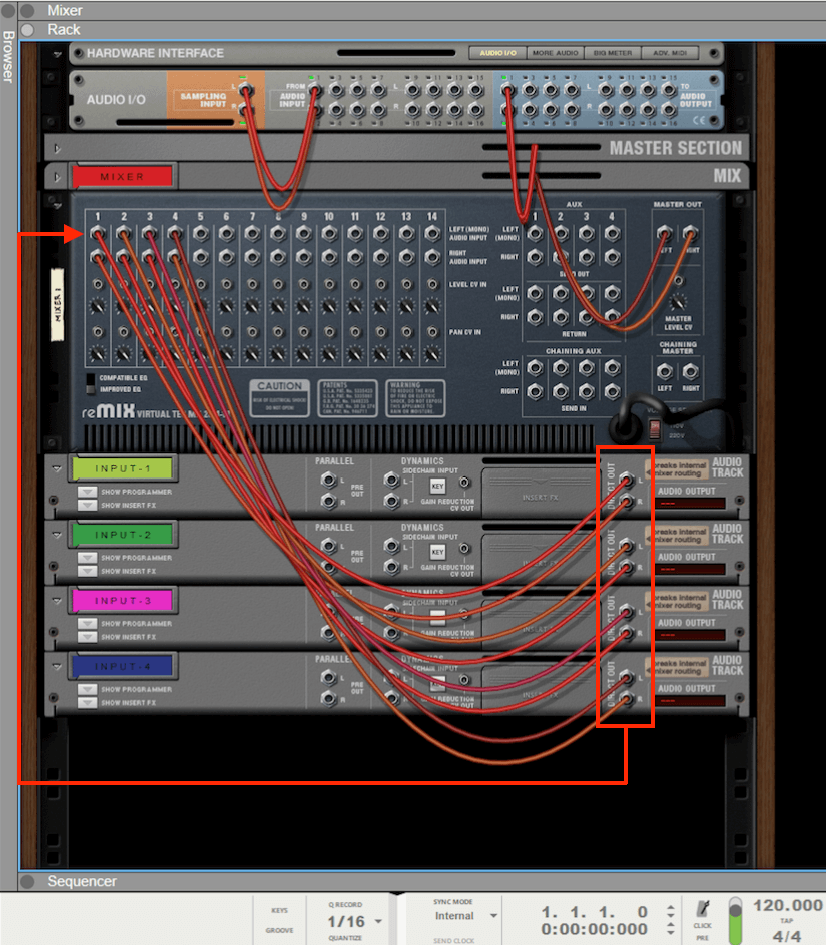Collapse the INPUT-4 audio track device

[57, 667]
